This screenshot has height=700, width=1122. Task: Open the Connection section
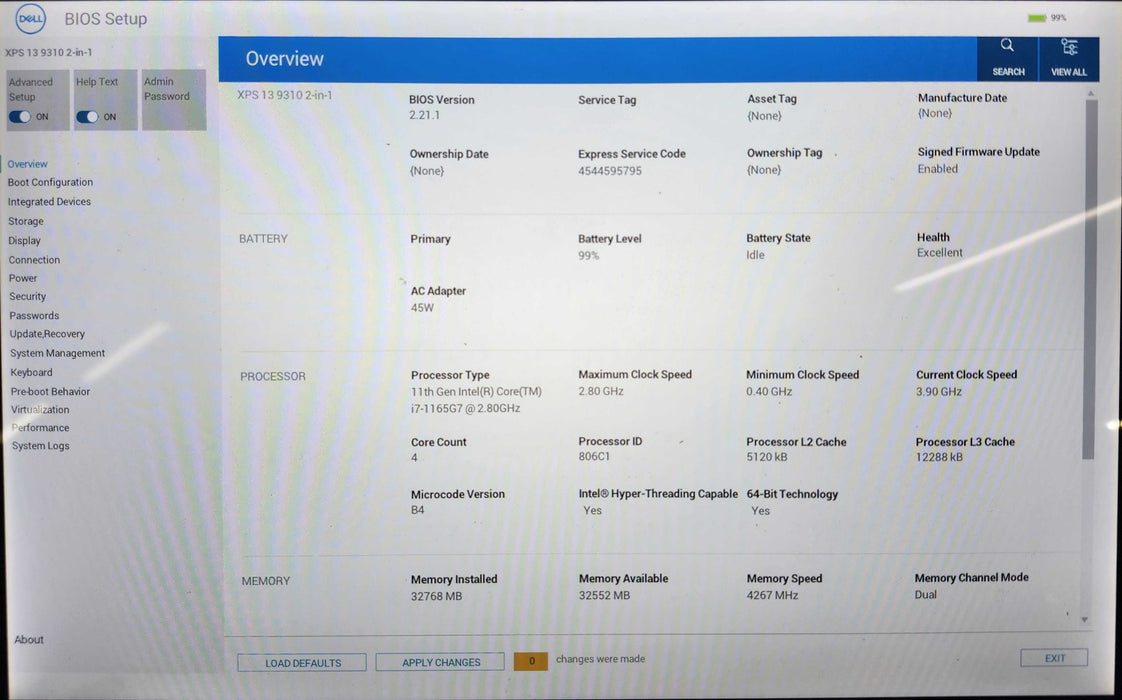point(34,260)
